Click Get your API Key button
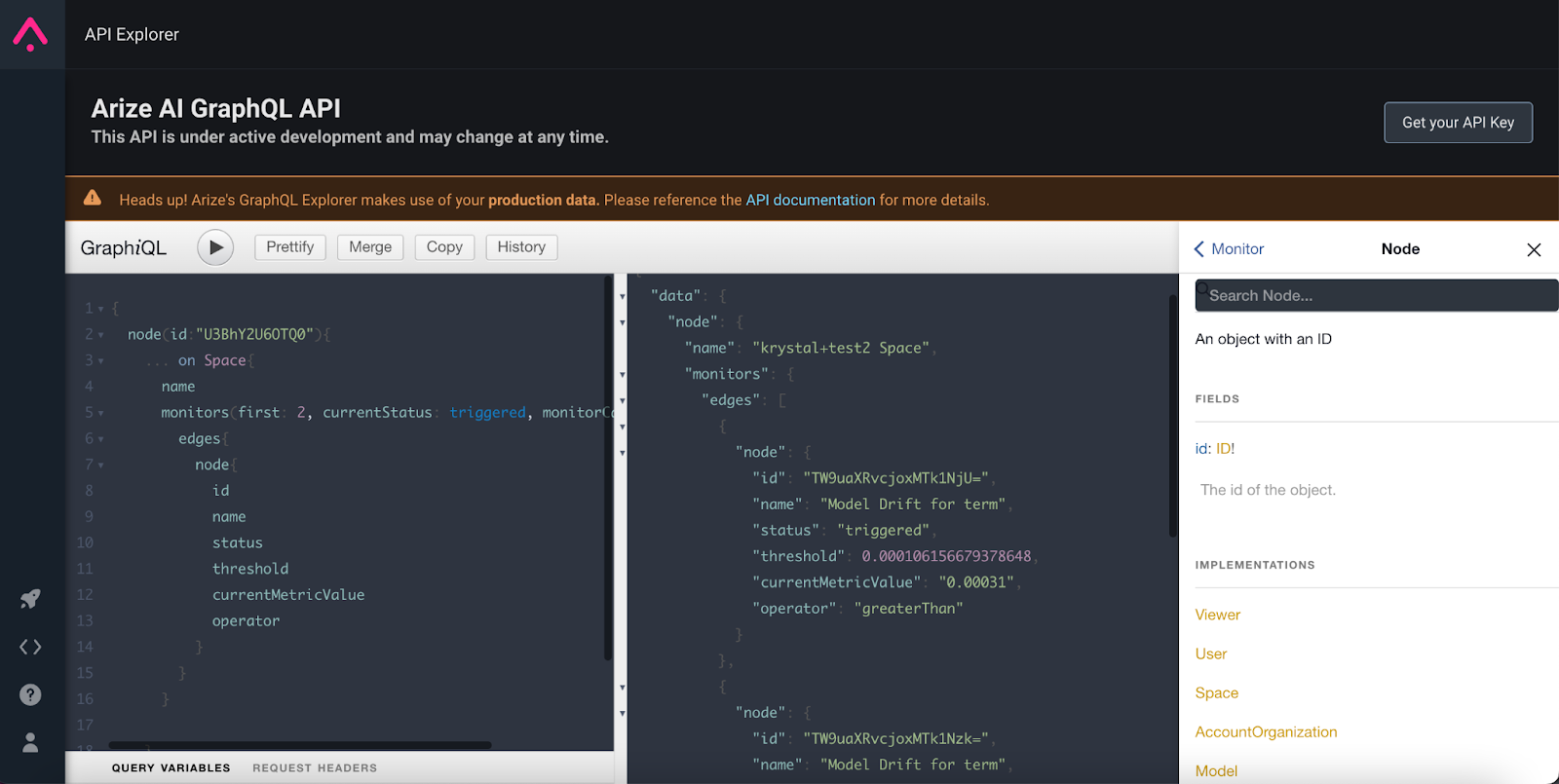Screen dimensions: 1559x784 1458,123
